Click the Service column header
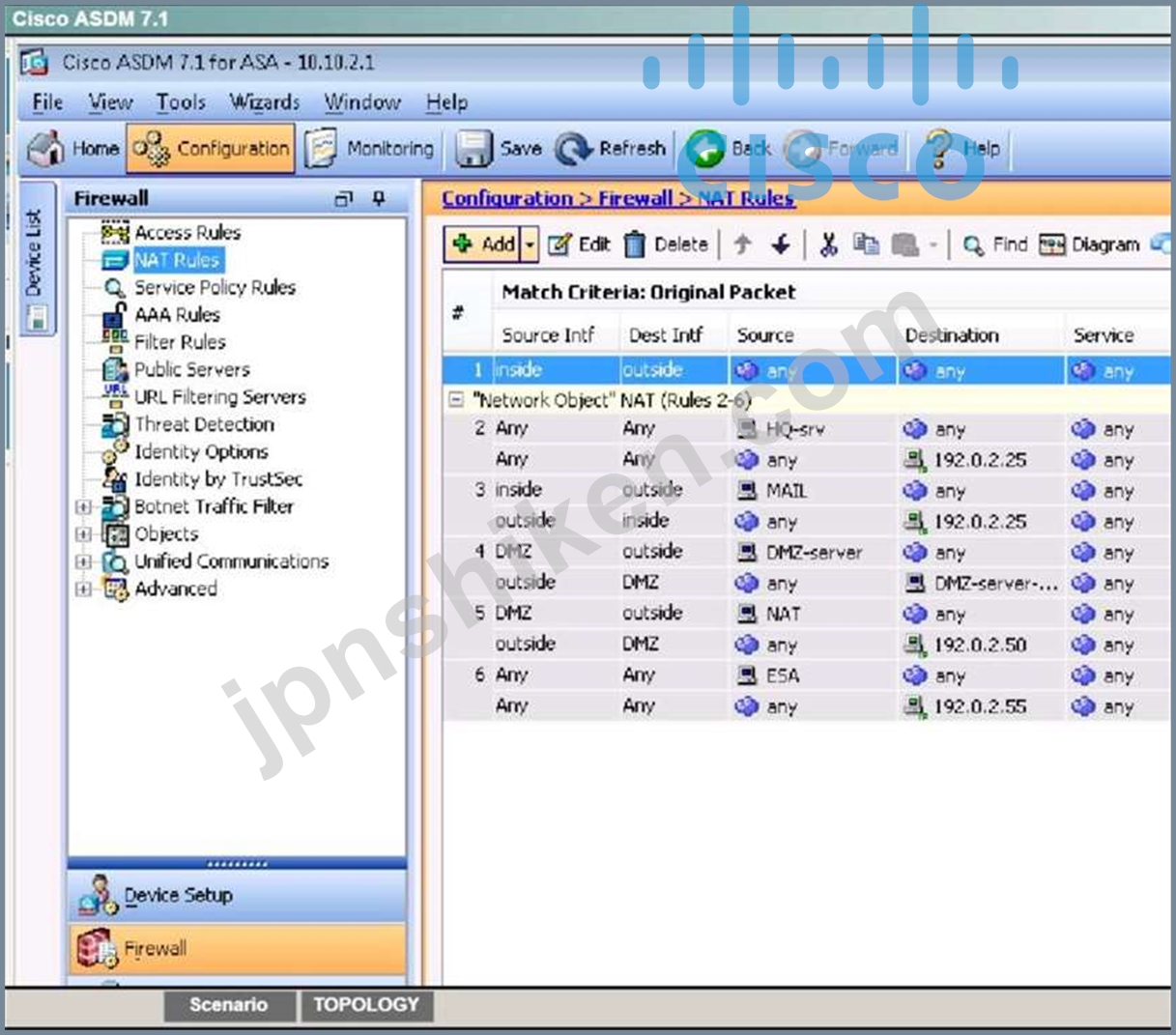This screenshot has width=1176, height=1035. pos(1104,335)
